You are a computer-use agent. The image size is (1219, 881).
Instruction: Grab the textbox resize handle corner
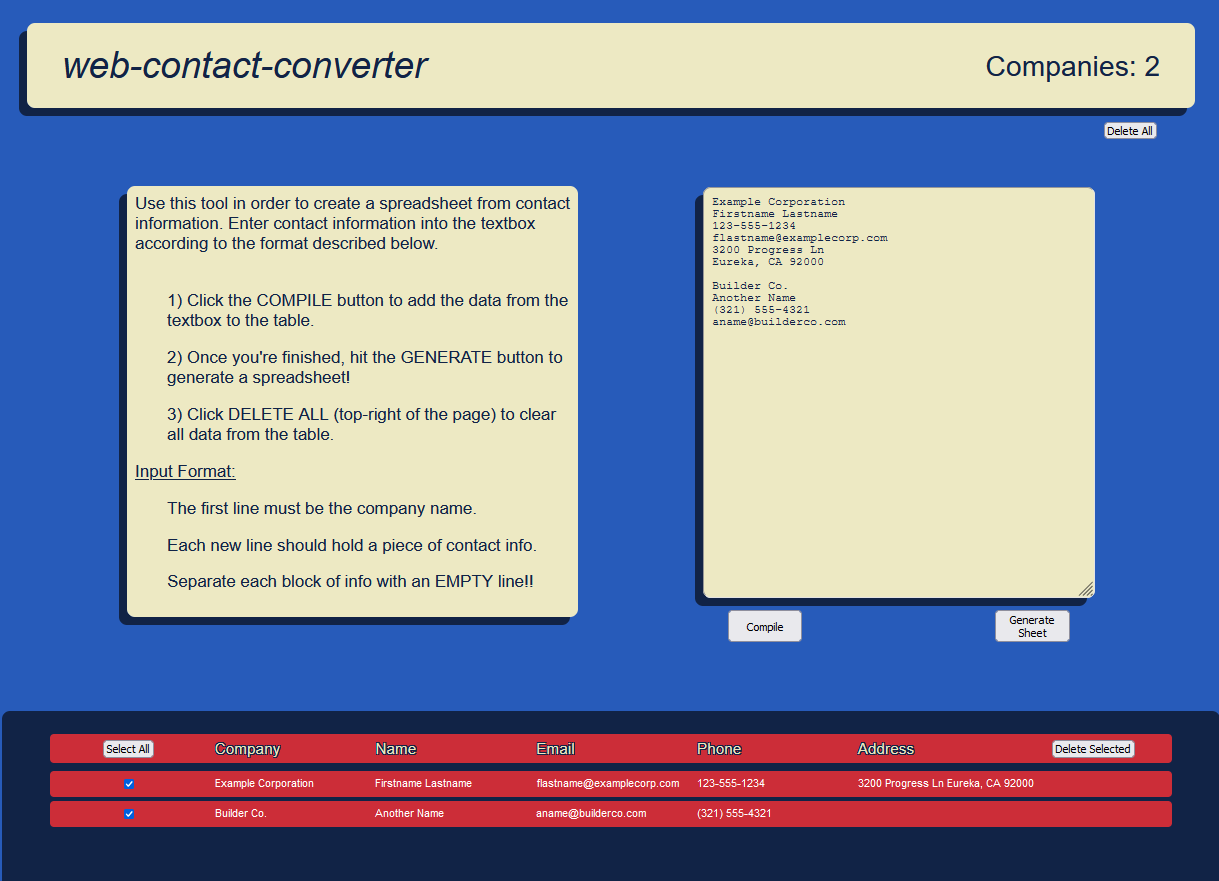click(1086, 589)
